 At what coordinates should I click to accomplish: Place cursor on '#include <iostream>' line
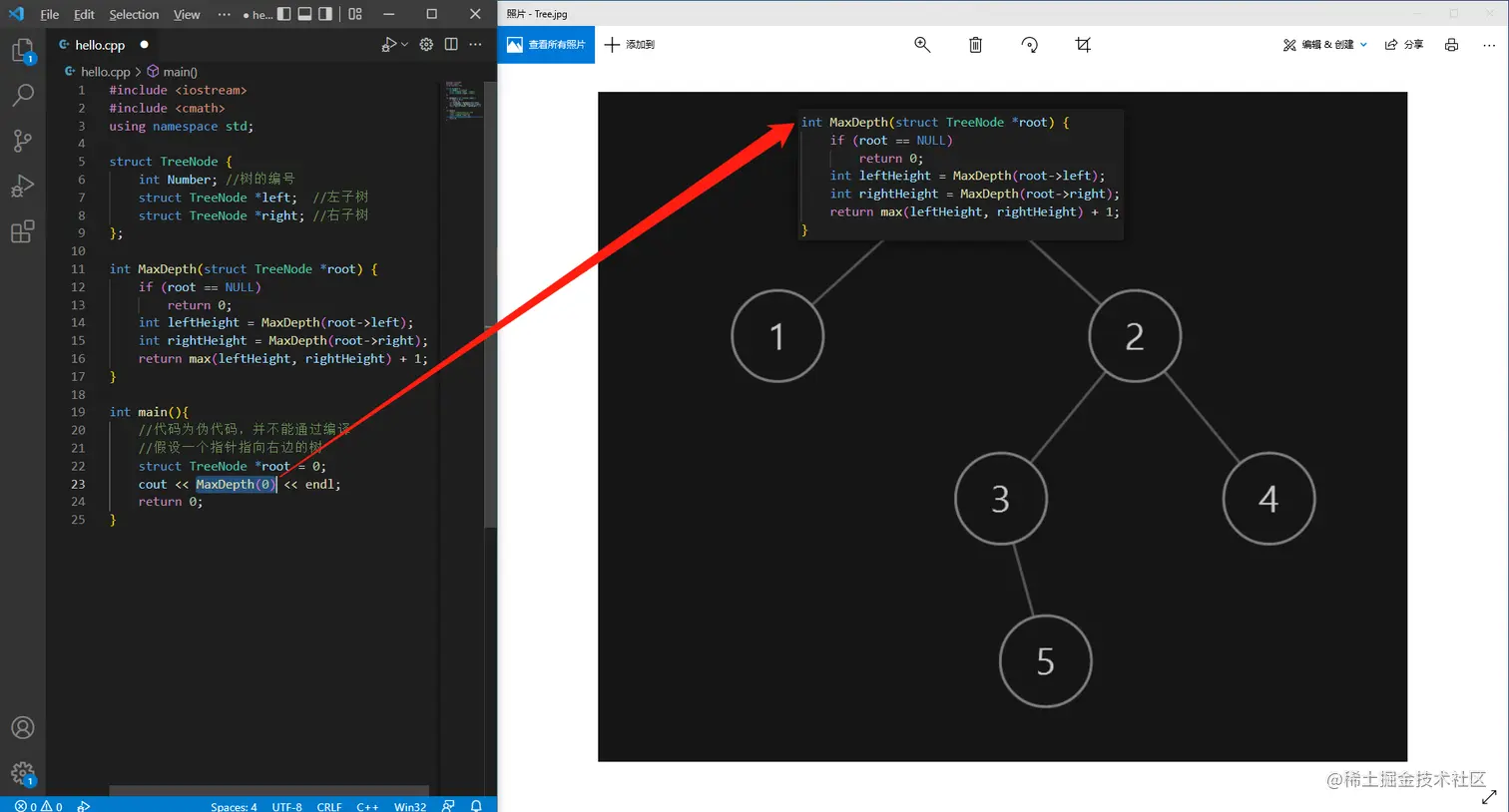pos(178,90)
